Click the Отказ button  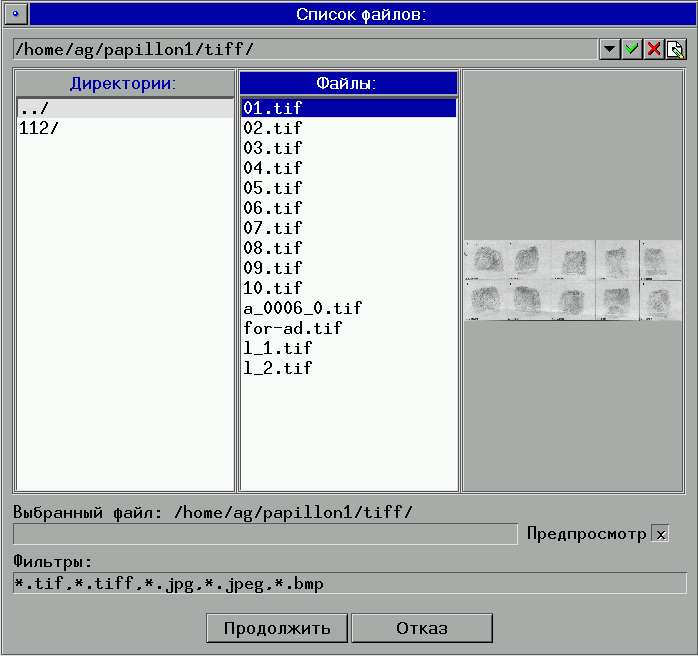422,628
